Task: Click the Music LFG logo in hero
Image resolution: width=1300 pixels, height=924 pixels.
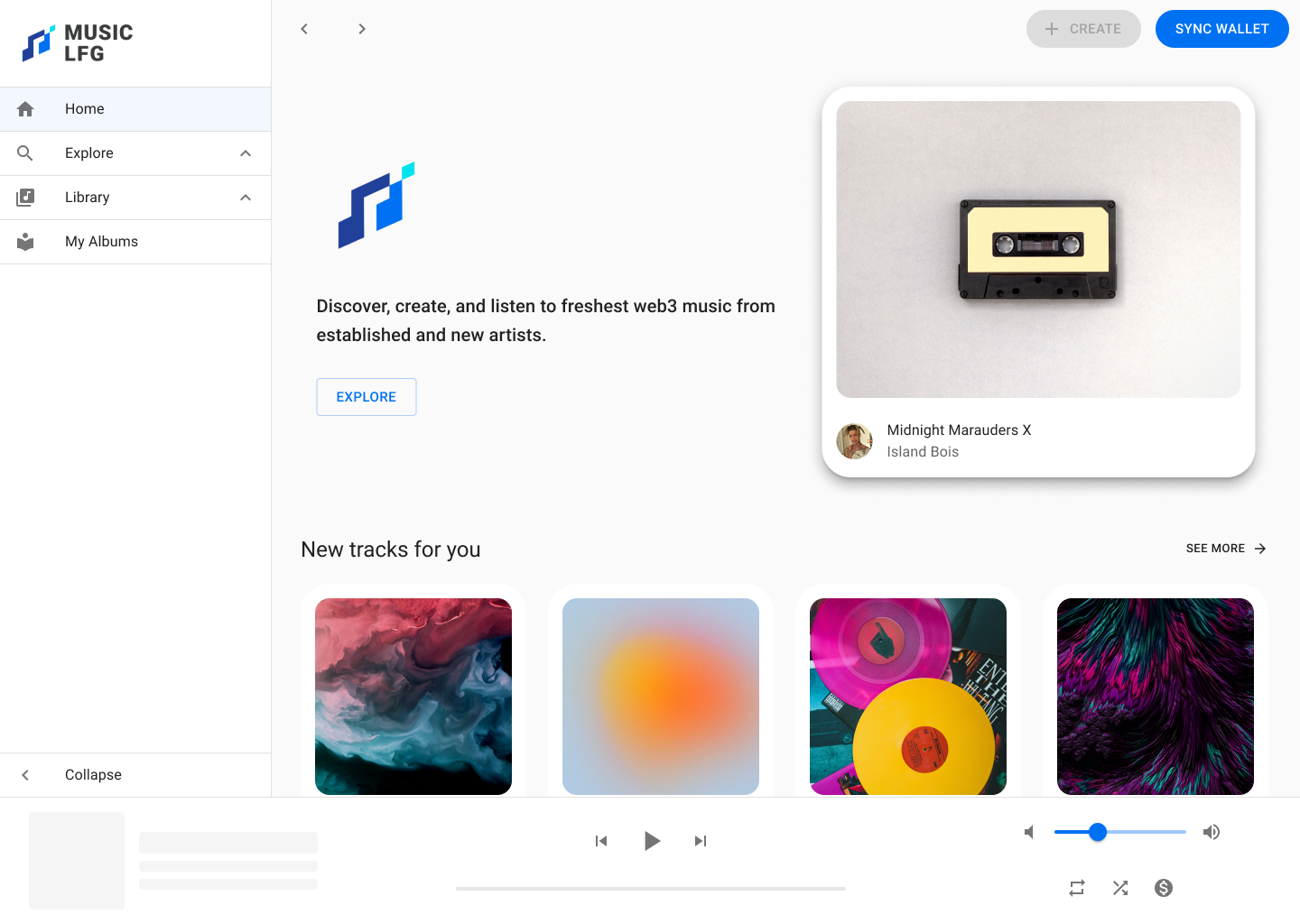Action: [376, 205]
